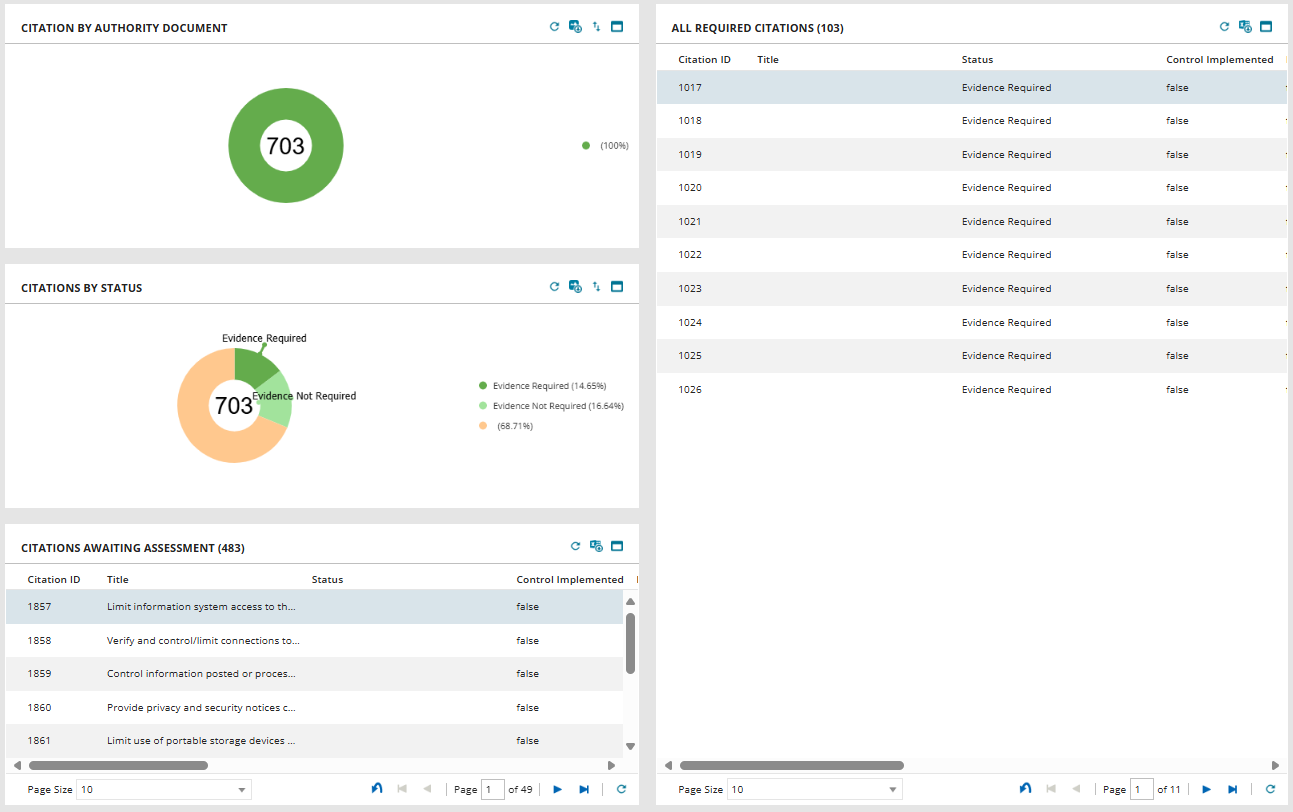This screenshot has height=812, width=1293.
Task: Refresh the Citation By Authority Document chart
Action: tap(554, 26)
